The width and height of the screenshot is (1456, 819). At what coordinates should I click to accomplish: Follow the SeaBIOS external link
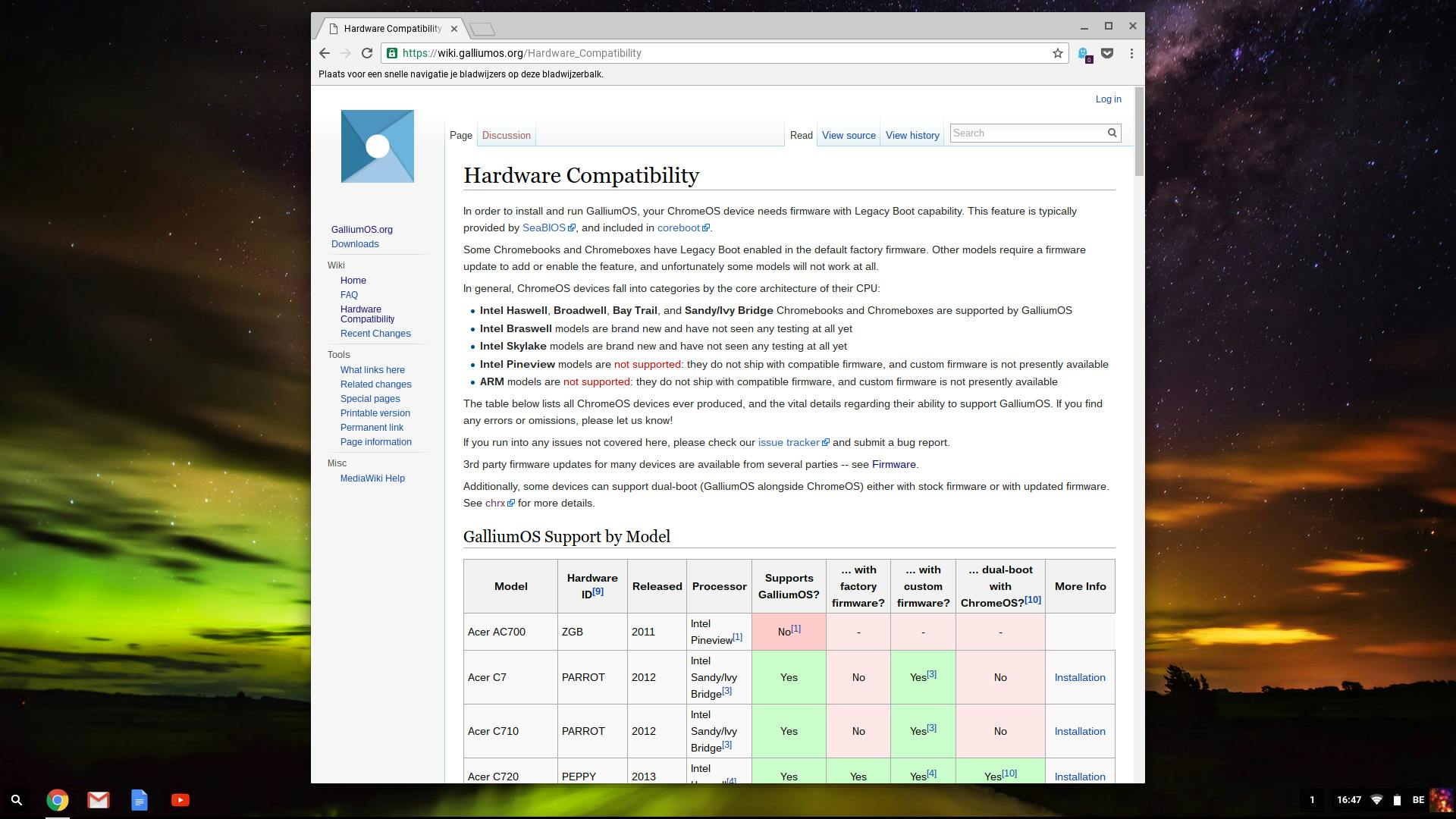(x=544, y=227)
